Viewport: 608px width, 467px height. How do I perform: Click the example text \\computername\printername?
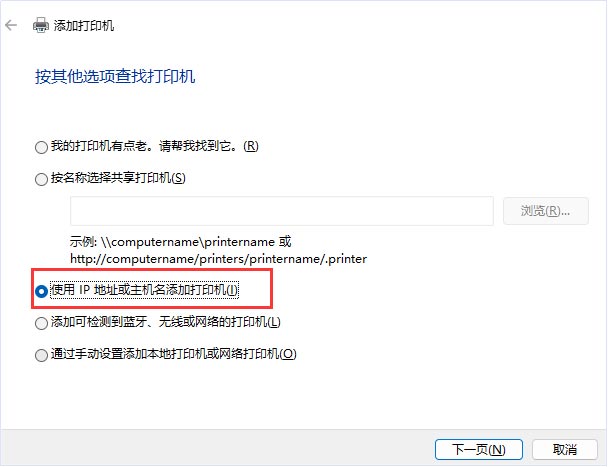pos(188,242)
